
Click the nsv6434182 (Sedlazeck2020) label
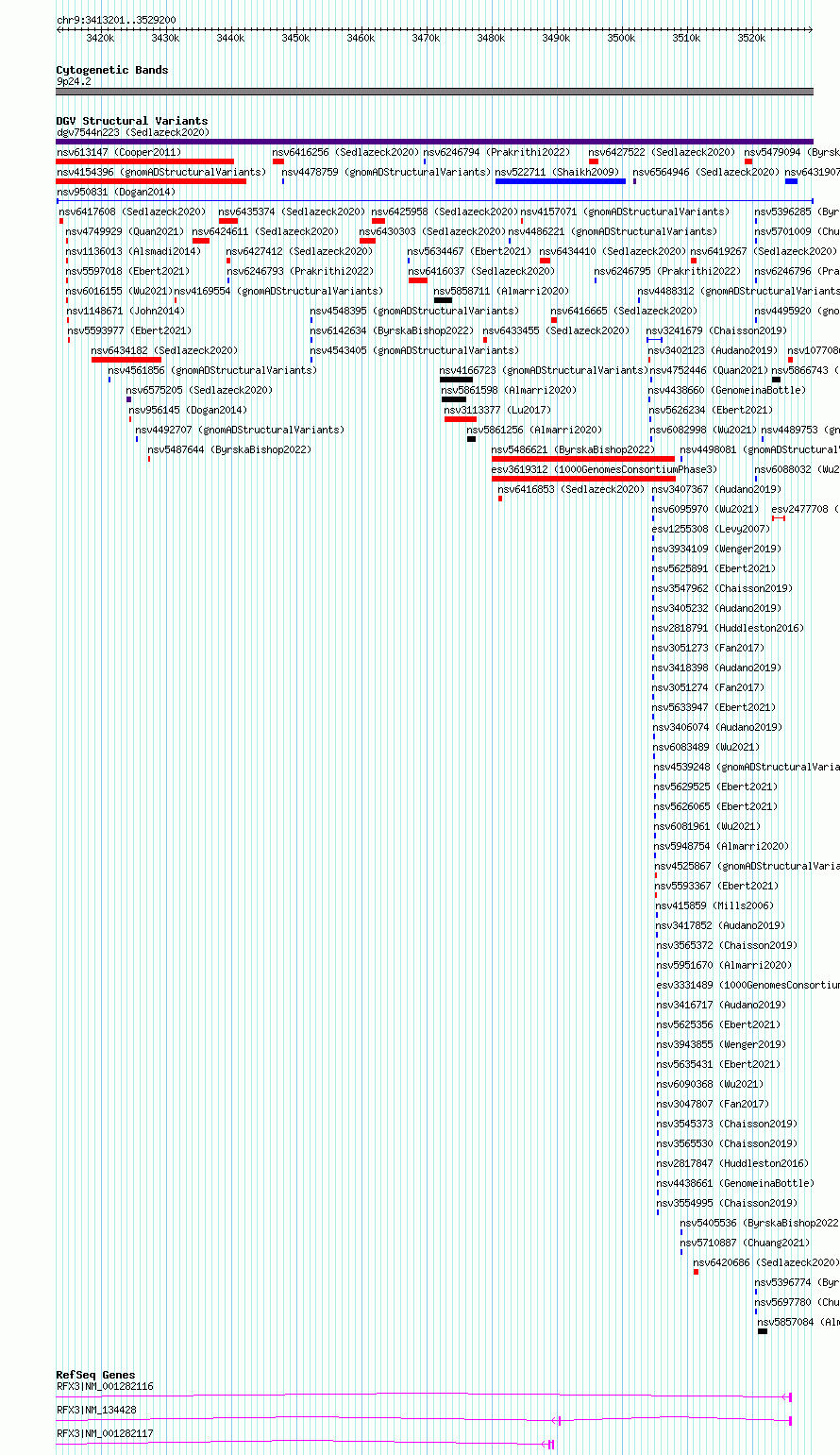click(164, 350)
